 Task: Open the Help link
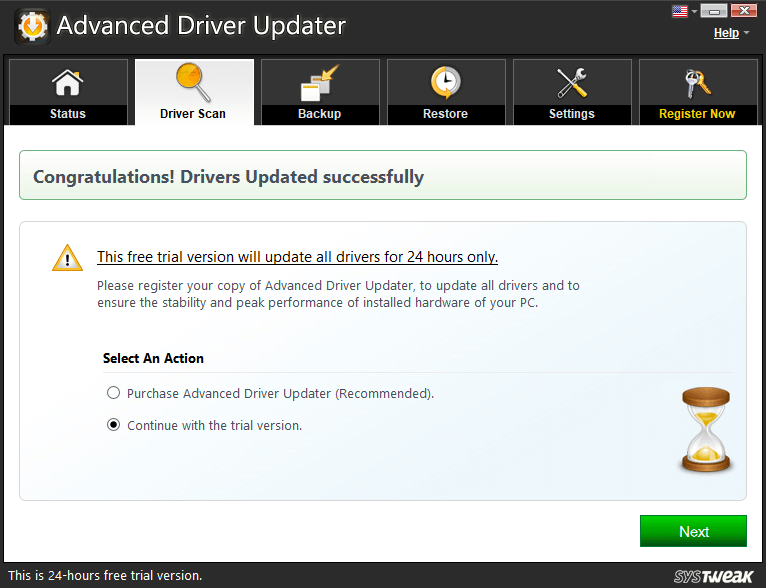[x=726, y=33]
